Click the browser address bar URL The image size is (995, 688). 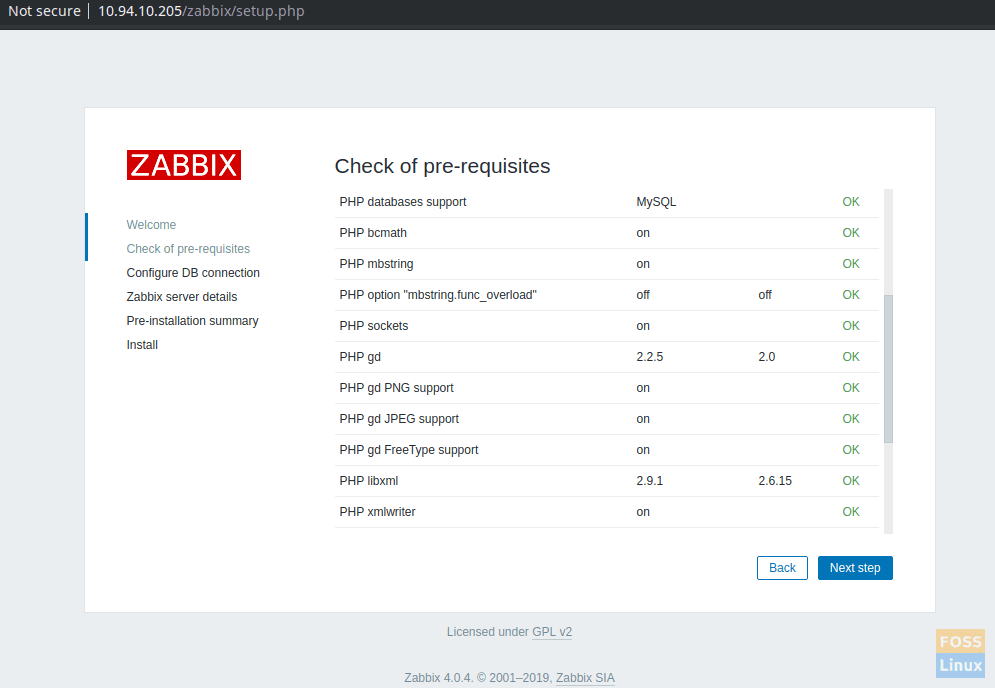pos(201,11)
